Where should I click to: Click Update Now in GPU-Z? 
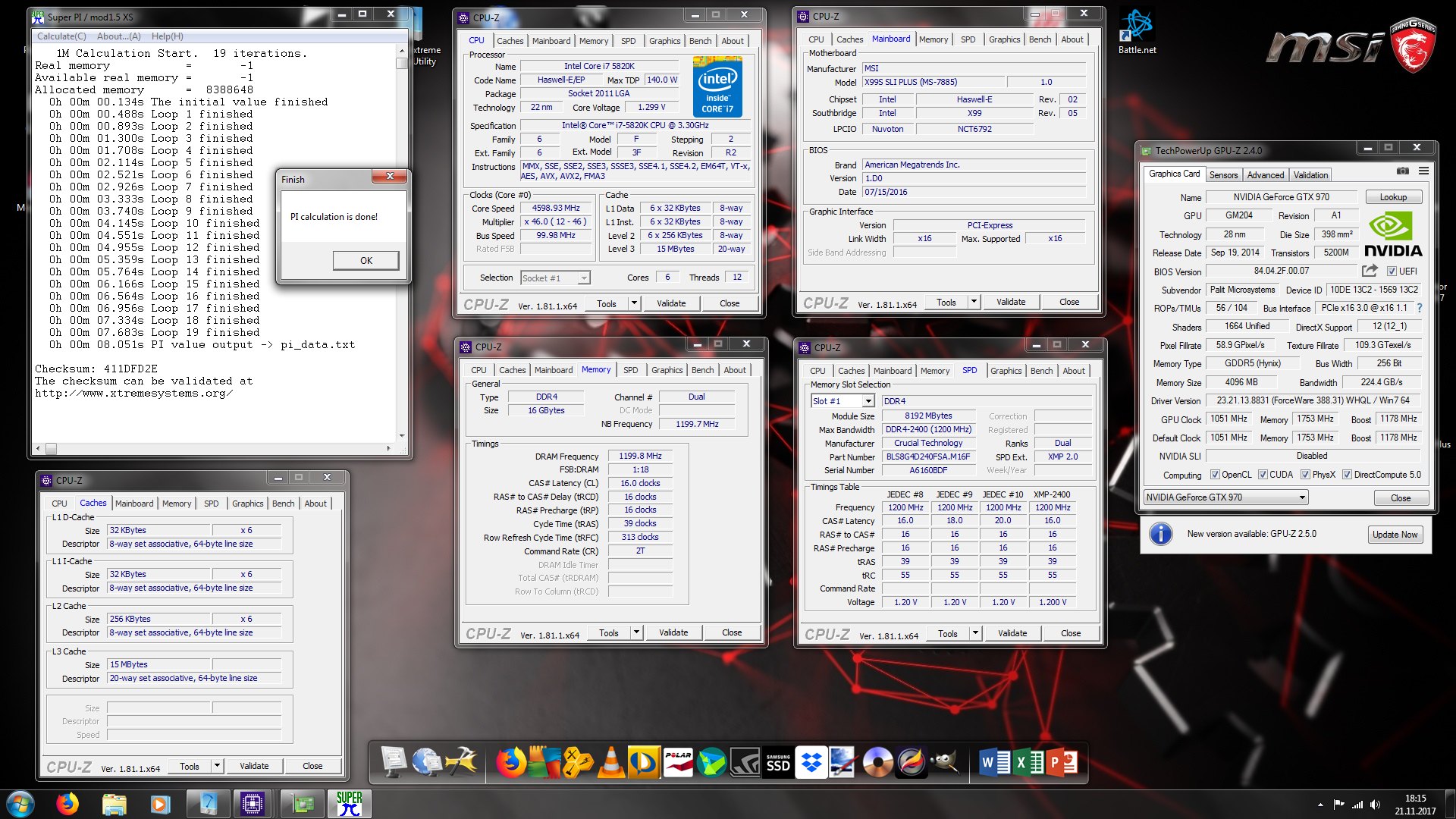pyautogui.click(x=1395, y=535)
